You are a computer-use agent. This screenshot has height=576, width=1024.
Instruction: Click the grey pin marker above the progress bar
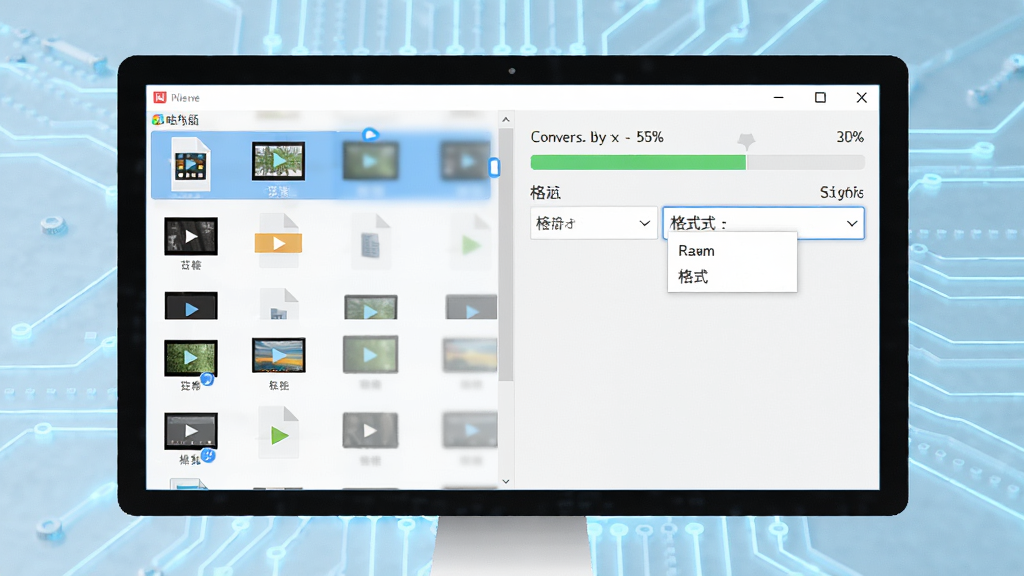746,141
